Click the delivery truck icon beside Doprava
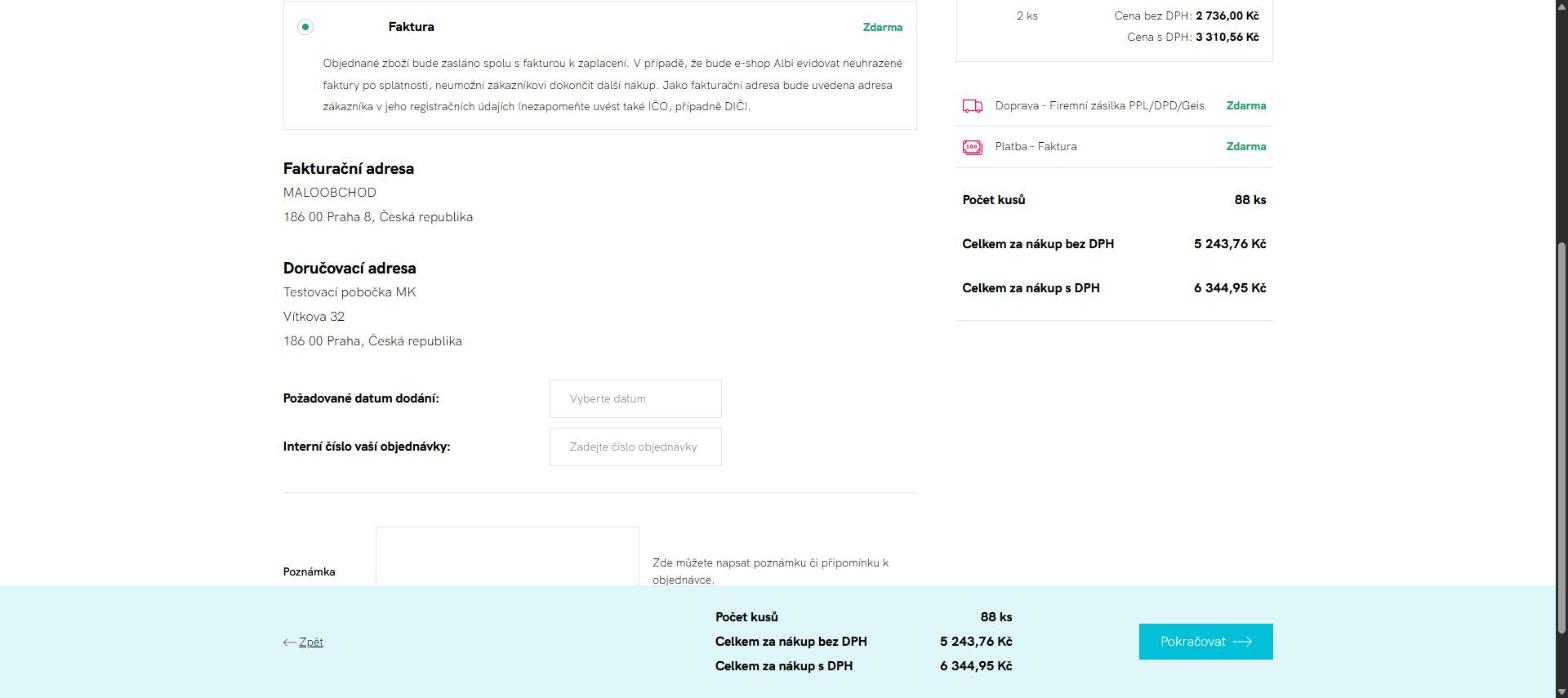This screenshot has width=1568, height=698. tap(972, 106)
